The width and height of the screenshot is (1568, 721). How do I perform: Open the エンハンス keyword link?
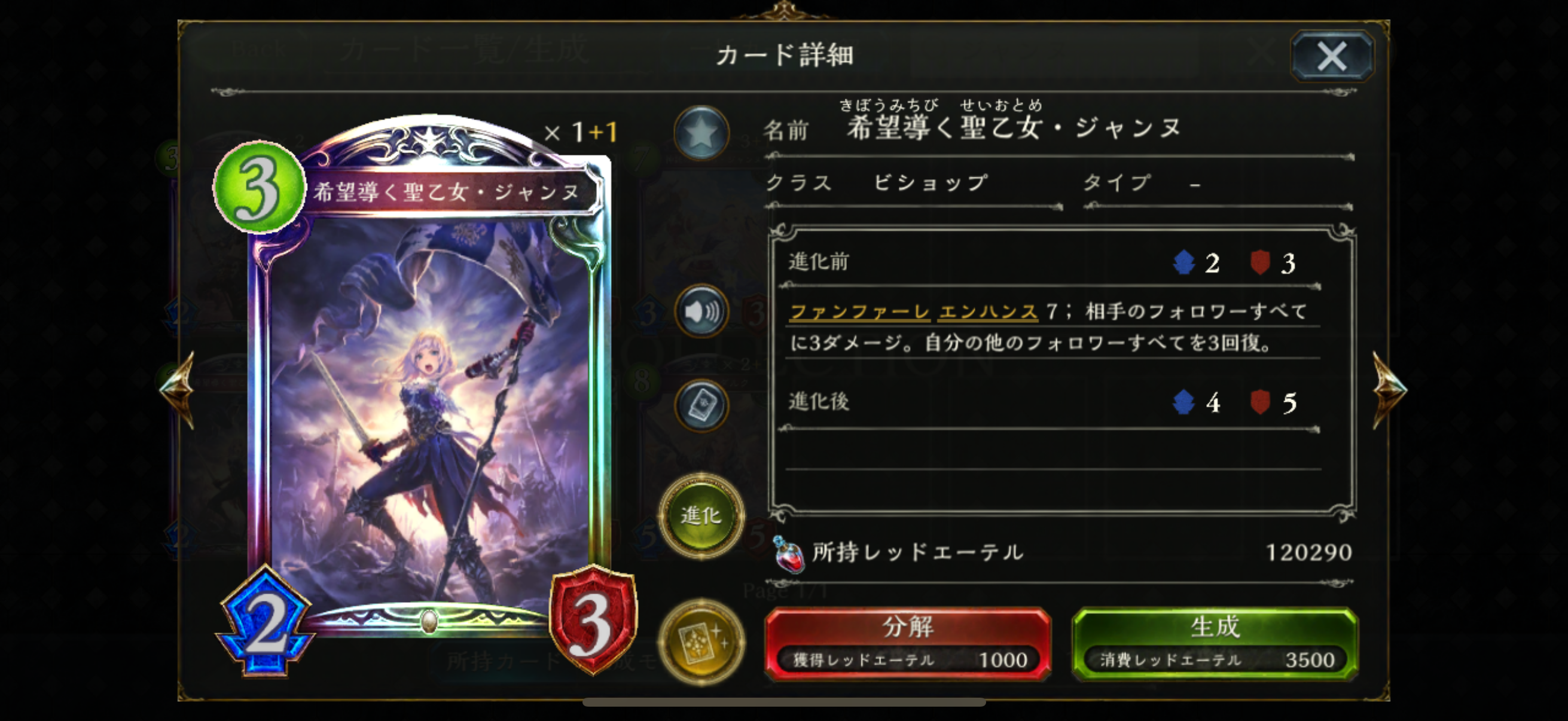[x=988, y=311]
